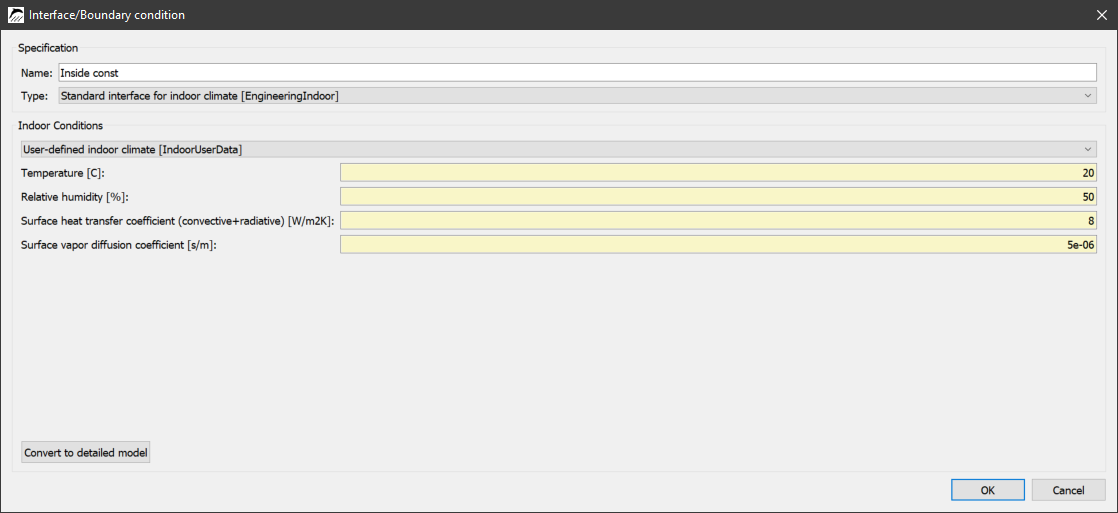Image resolution: width=1118 pixels, height=513 pixels.
Task: Click the surface vapor diffusion coefficient field
Action: (x=718, y=245)
